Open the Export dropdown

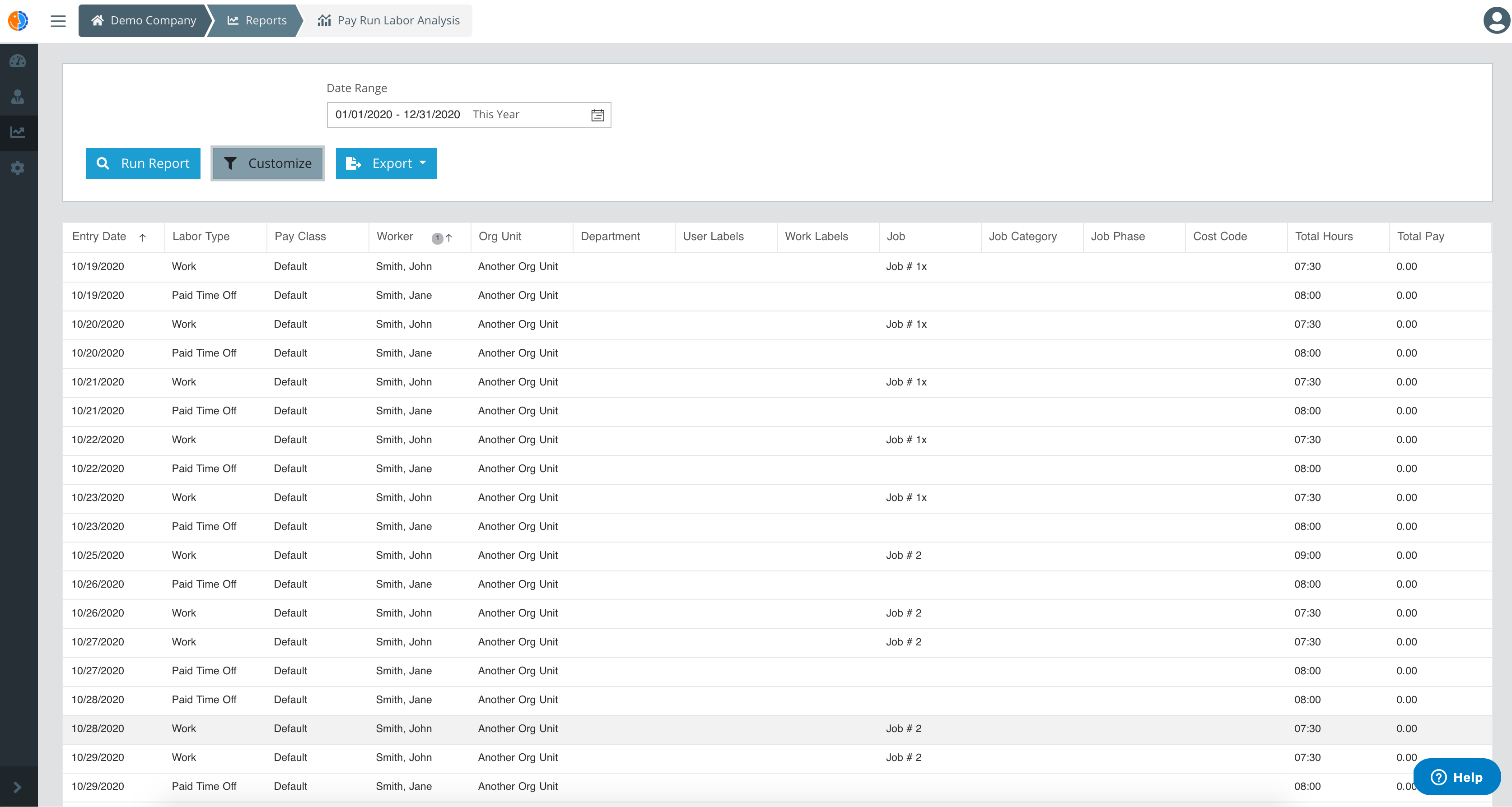point(386,164)
